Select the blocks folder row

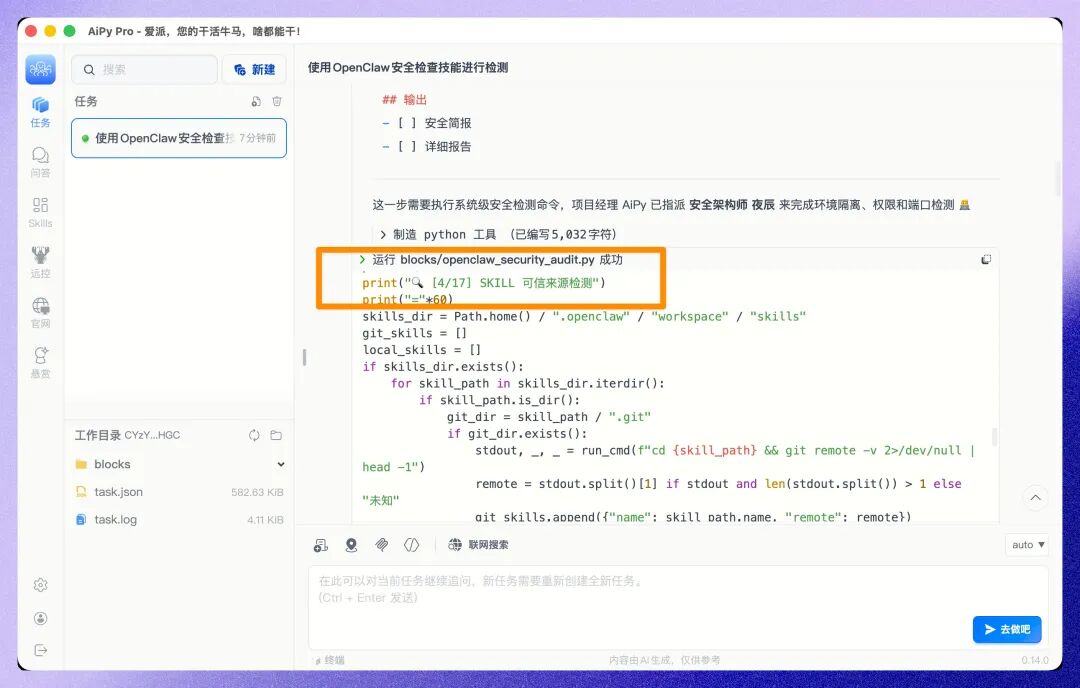click(179, 464)
